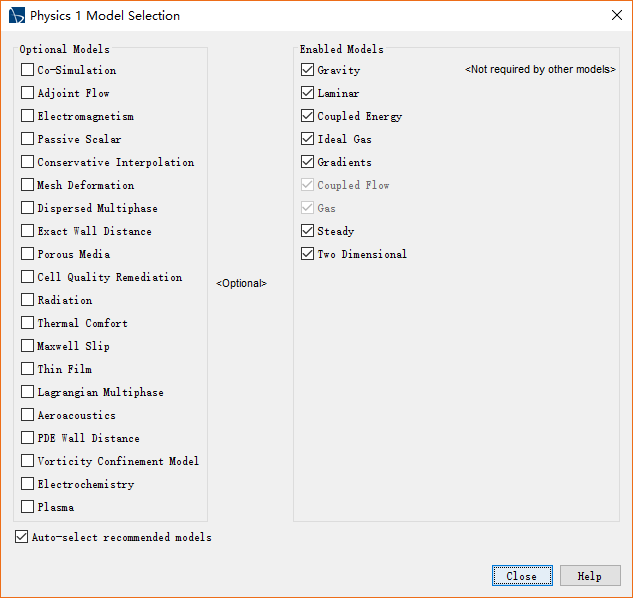
Task: Uncheck the Gravity enabled model
Action: (308, 70)
